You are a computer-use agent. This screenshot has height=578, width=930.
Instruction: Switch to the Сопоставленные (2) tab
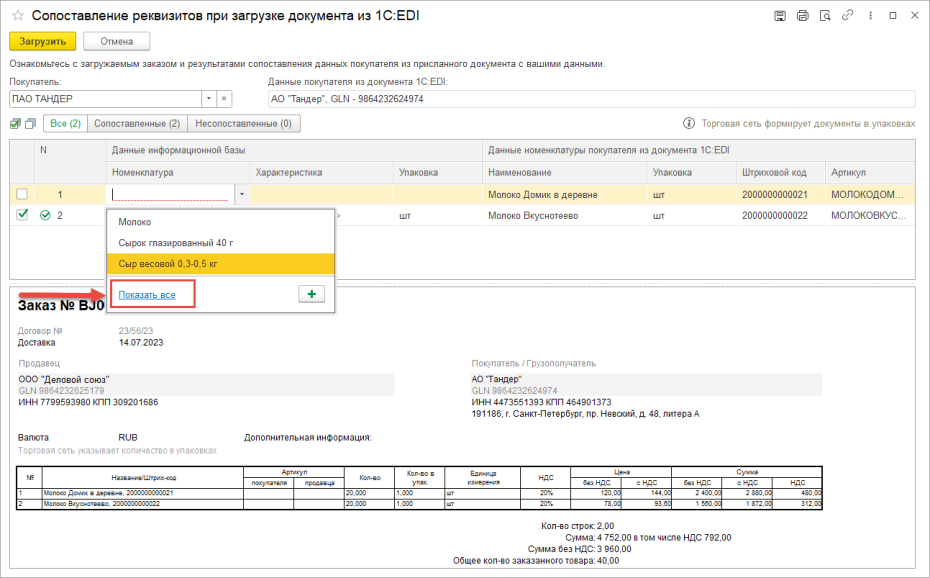137,123
